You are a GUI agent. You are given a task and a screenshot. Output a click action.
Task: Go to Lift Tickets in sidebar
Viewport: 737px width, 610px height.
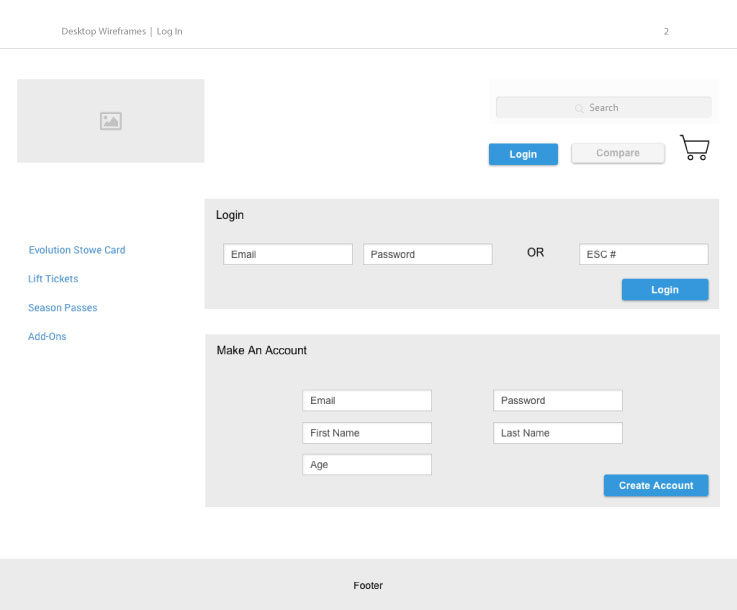[53, 279]
